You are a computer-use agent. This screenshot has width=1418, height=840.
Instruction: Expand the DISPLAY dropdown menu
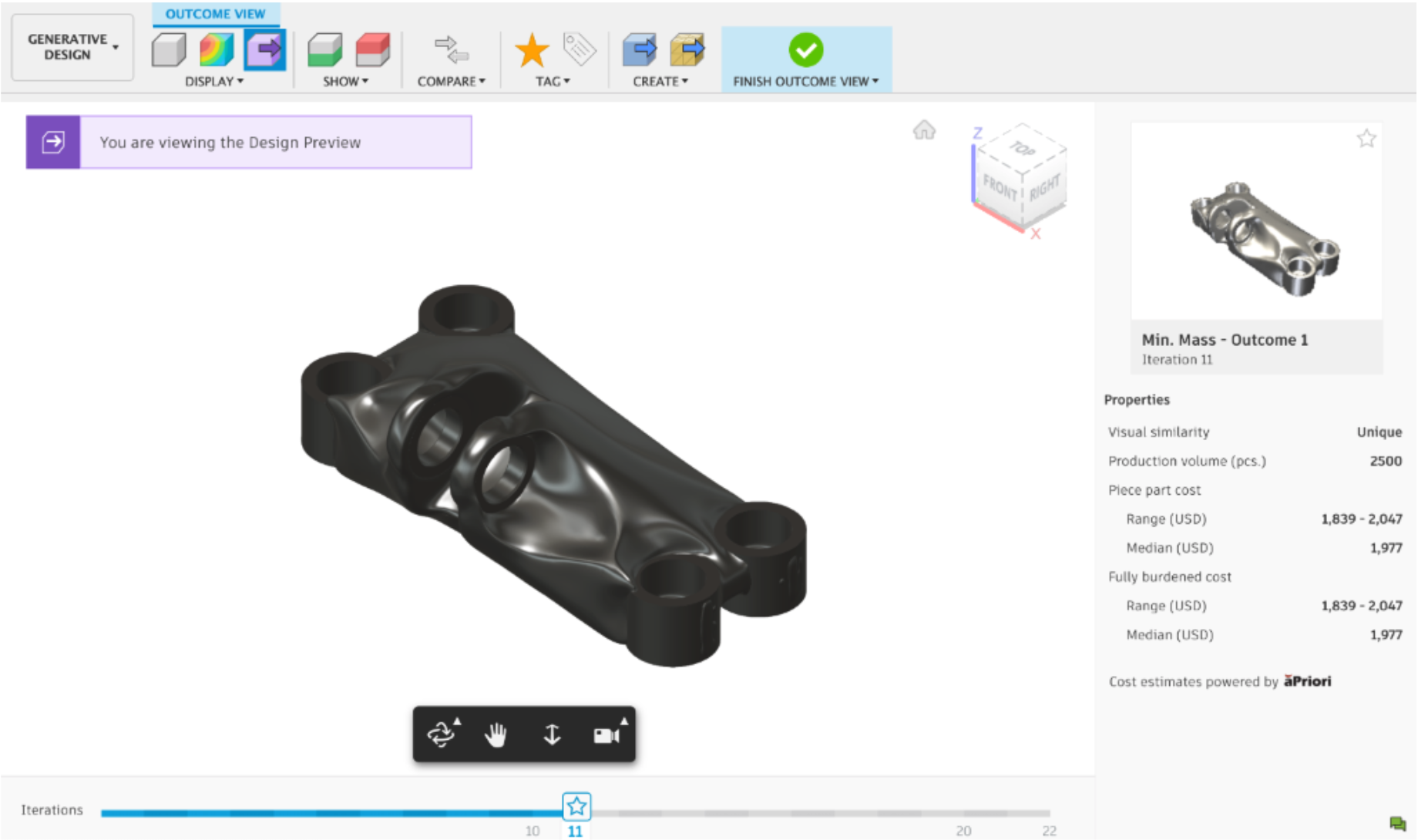click(214, 82)
